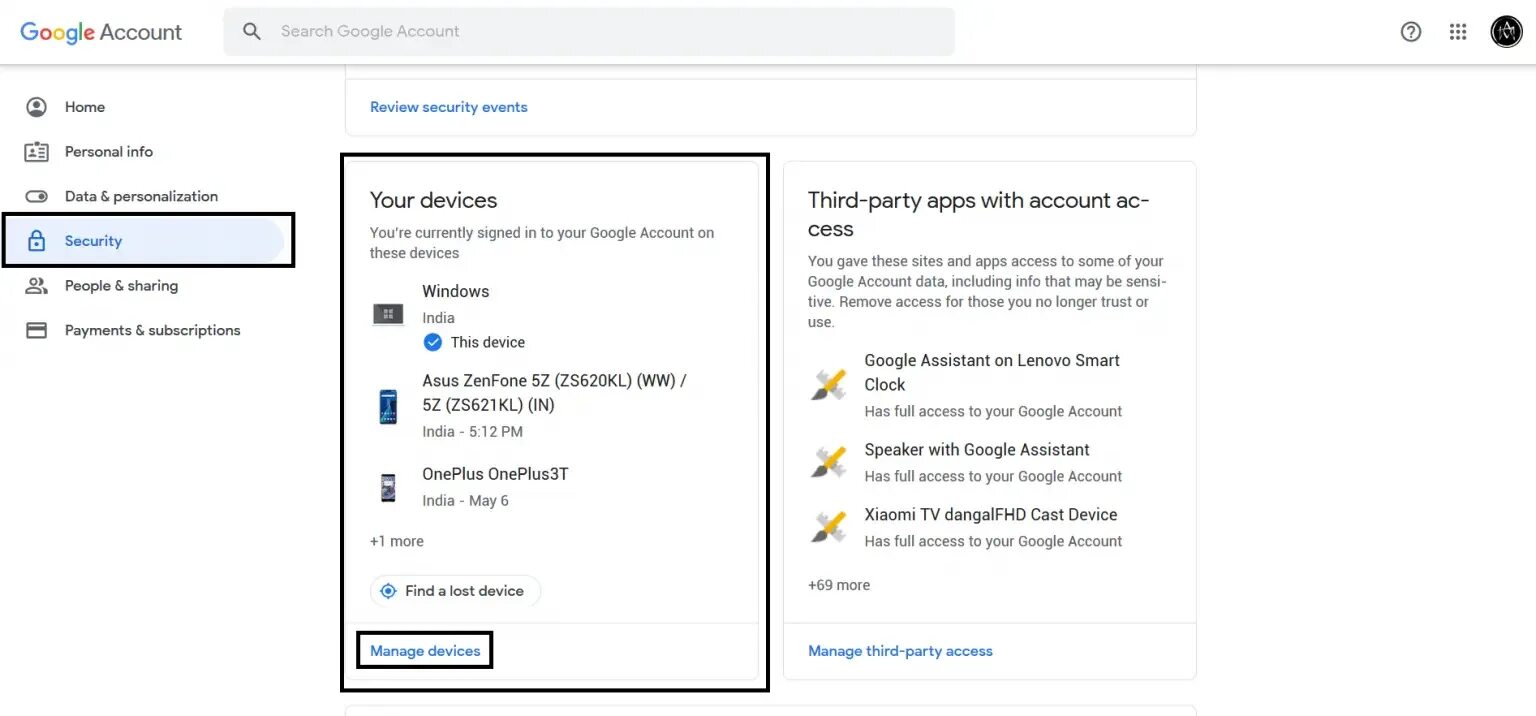Click the Security lock icon in sidebar

click(x=36, y=240)
